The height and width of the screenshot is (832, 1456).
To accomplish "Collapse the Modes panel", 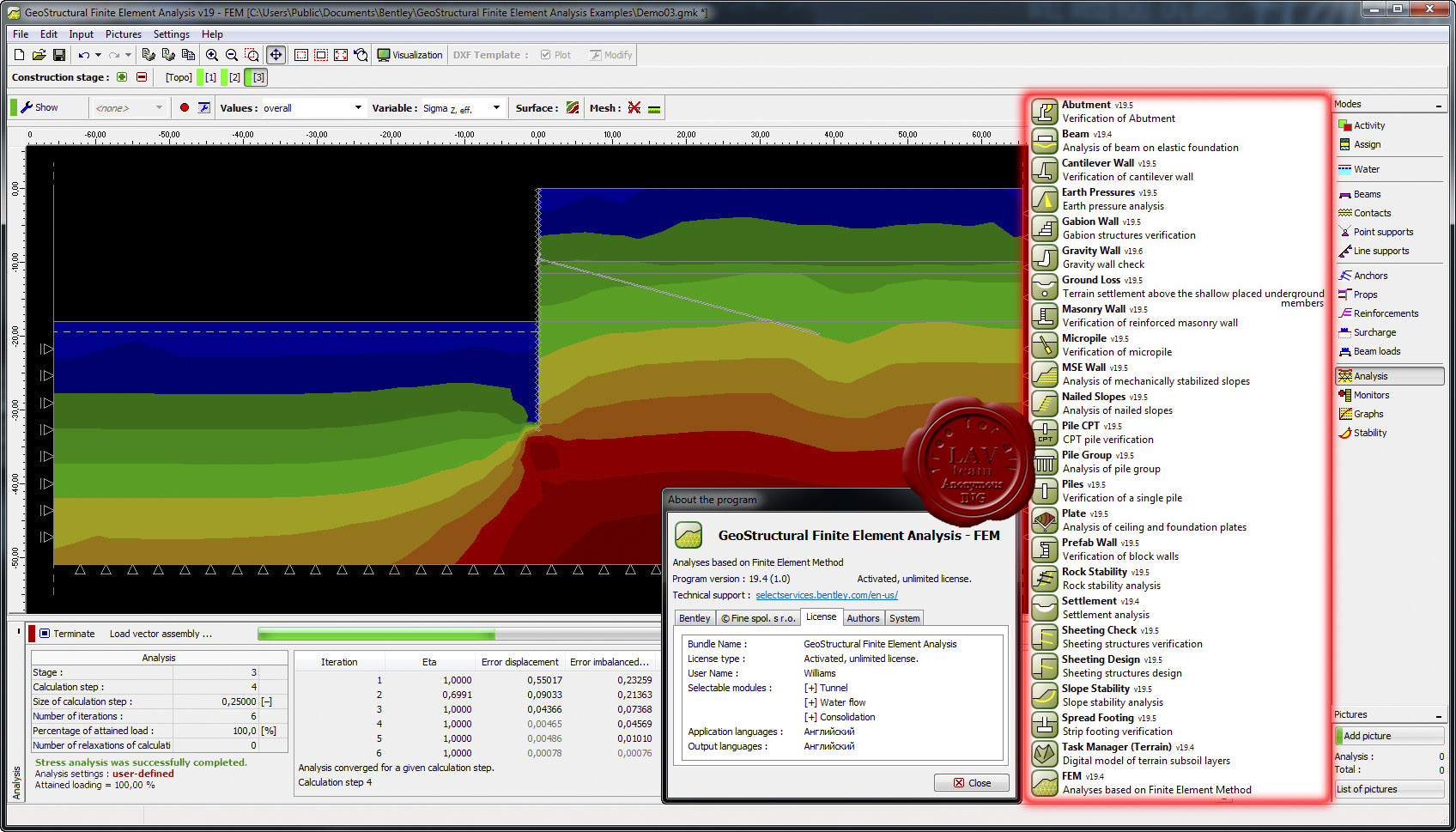I will click(1439, 105).
